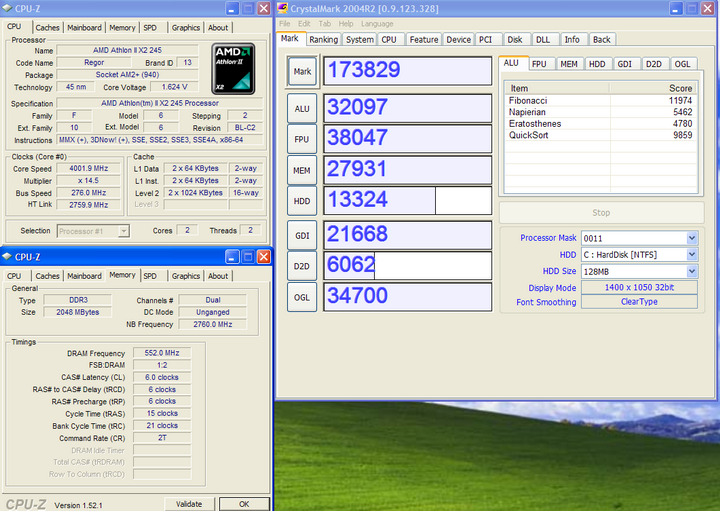Click the HDD score progress bar 13324
The height and width of the screenshot is (511, 720).
(x=408, y=201)
